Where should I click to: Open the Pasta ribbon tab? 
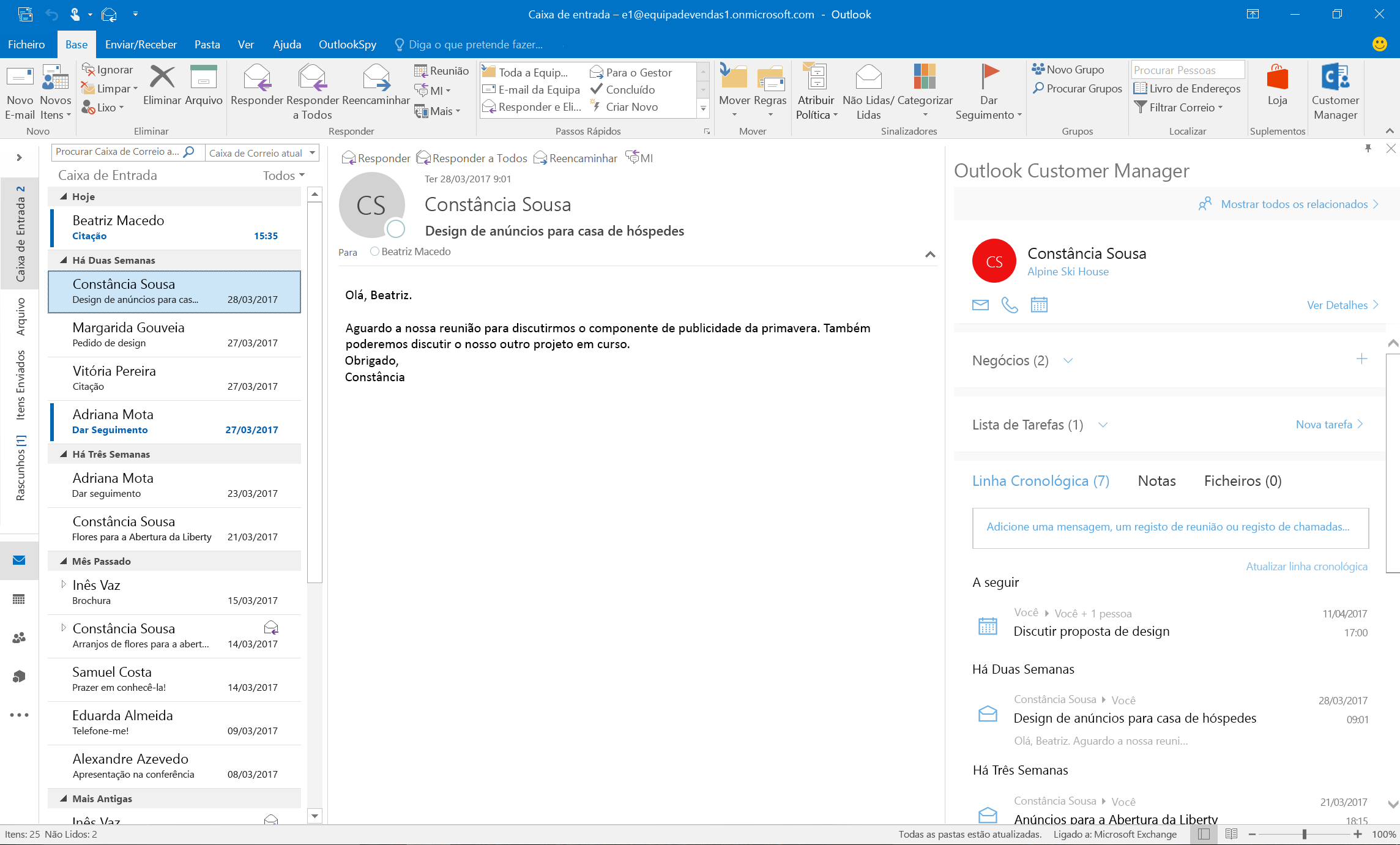207,44
